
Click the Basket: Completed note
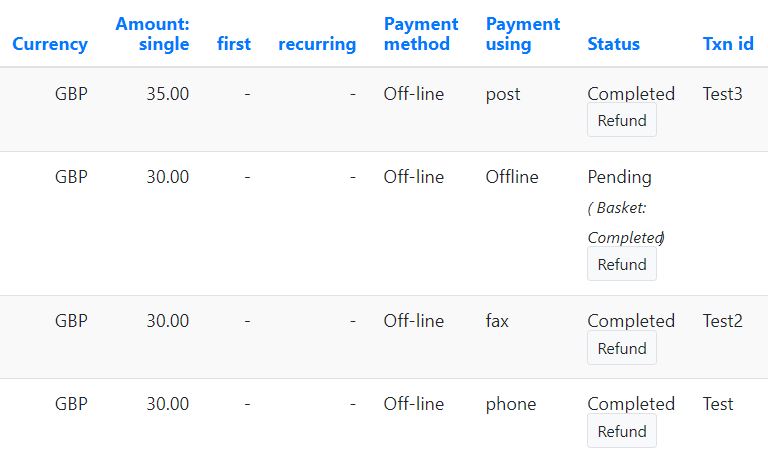pyautogui.click(x=625, y=223)
